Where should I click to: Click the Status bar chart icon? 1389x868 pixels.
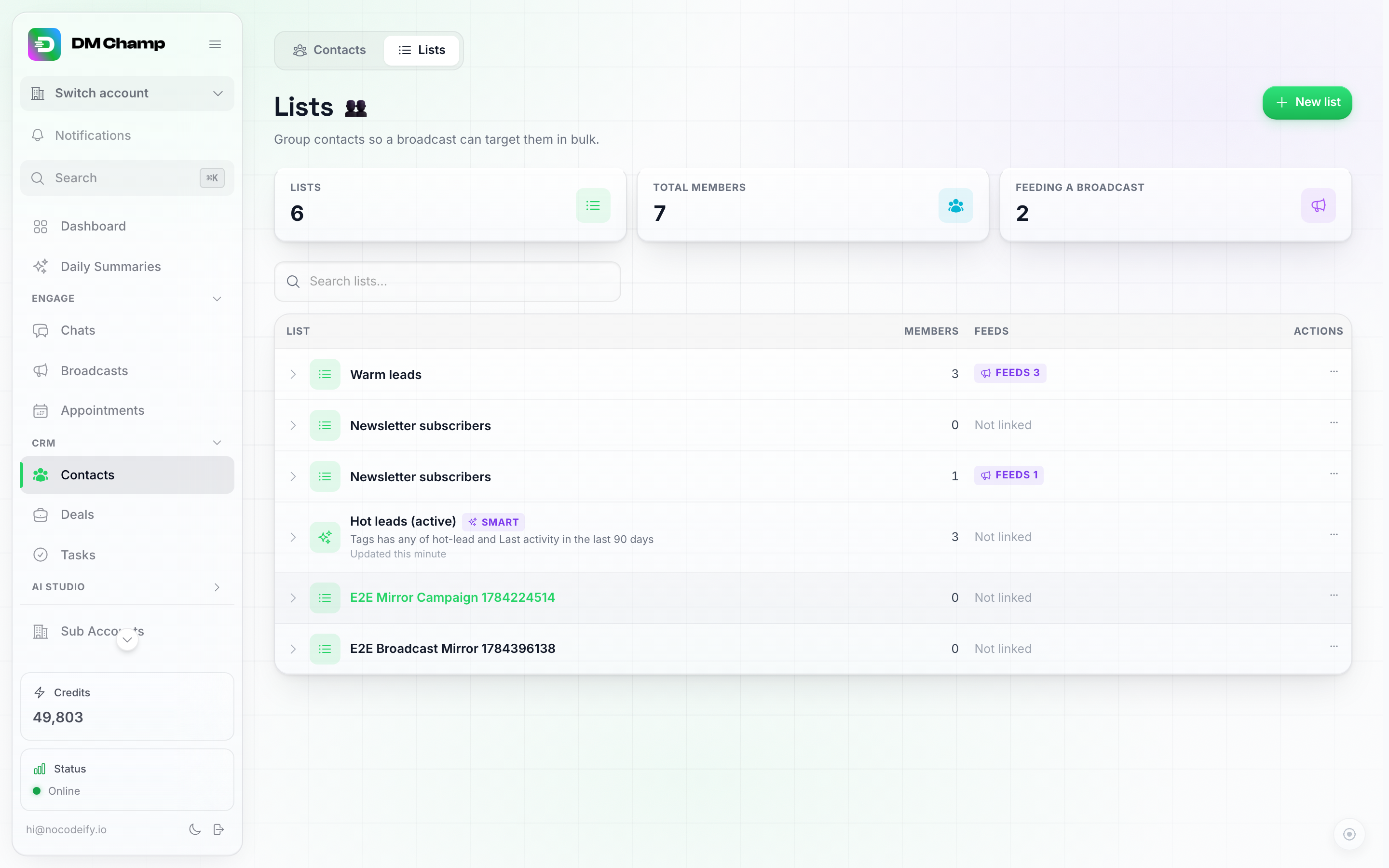(40, 769)
